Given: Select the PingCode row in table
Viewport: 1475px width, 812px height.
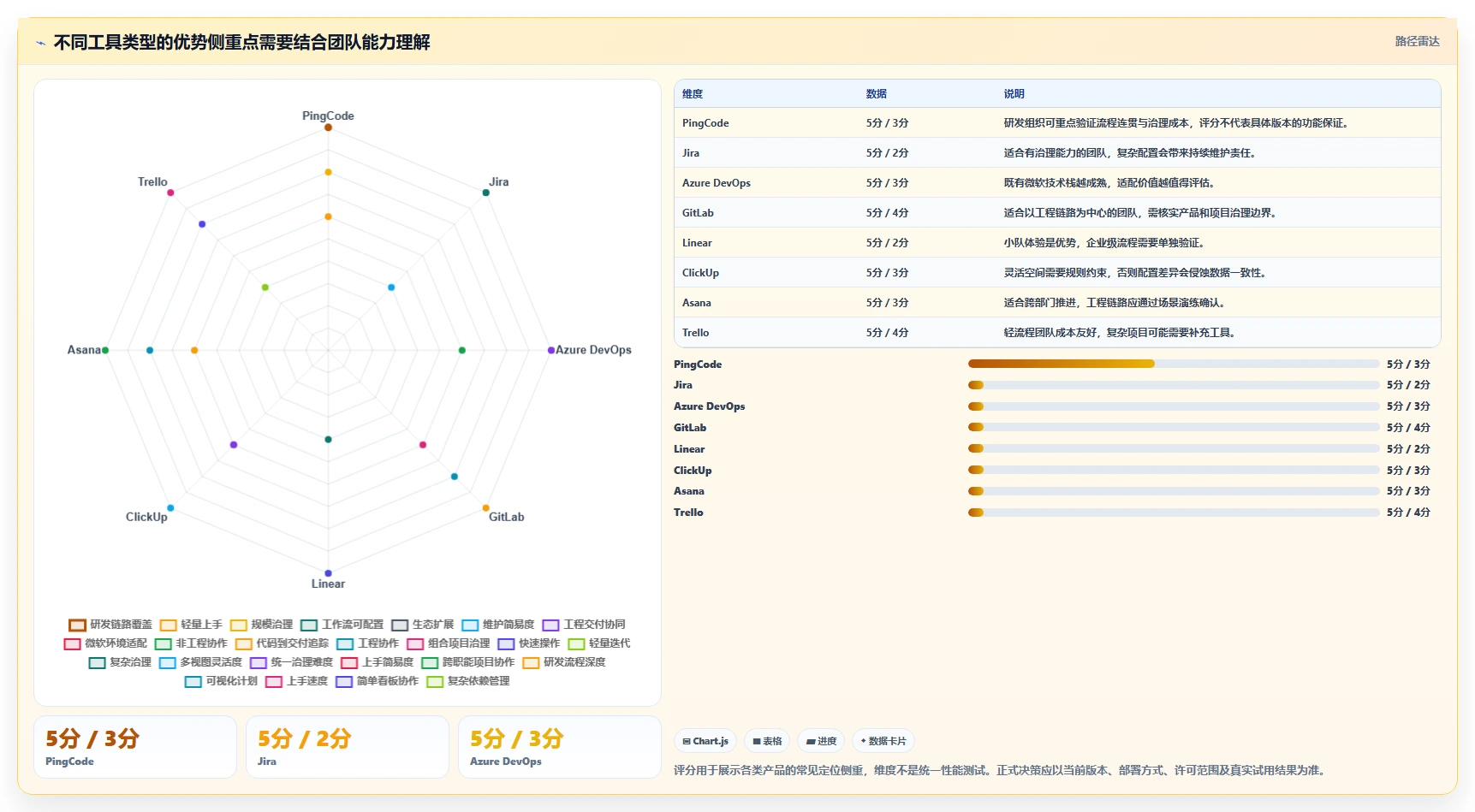Looking at the screenshot, I should point(1057,123).
